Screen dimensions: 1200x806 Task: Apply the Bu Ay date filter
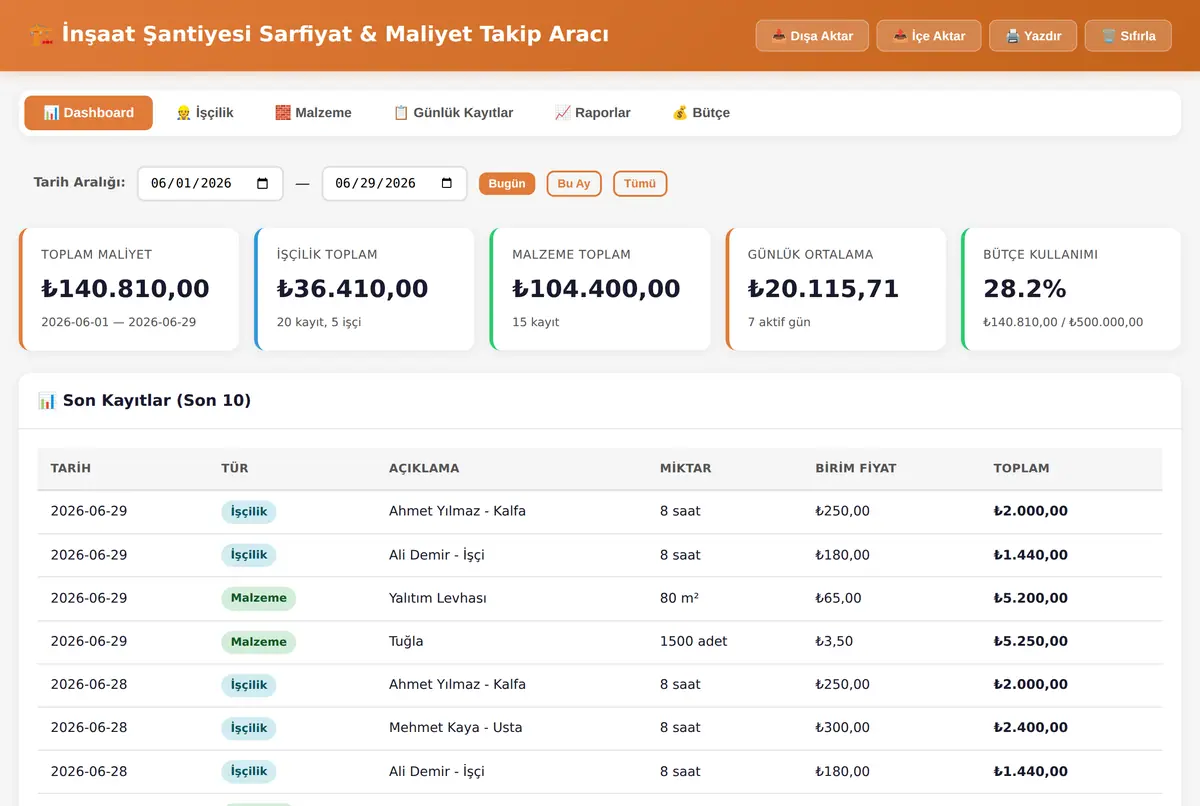click(x=574, y=184)
